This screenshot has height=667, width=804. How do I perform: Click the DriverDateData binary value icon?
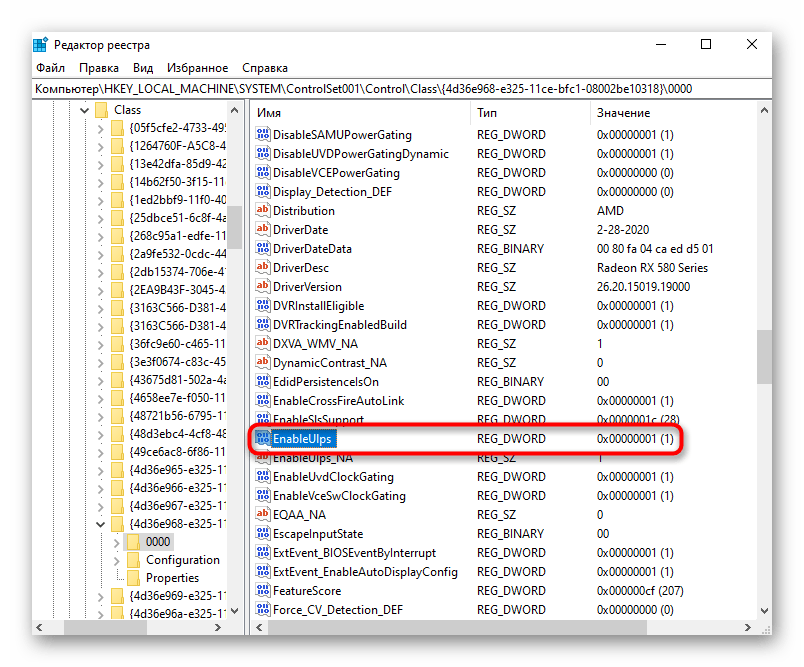(x=263, y=249)
